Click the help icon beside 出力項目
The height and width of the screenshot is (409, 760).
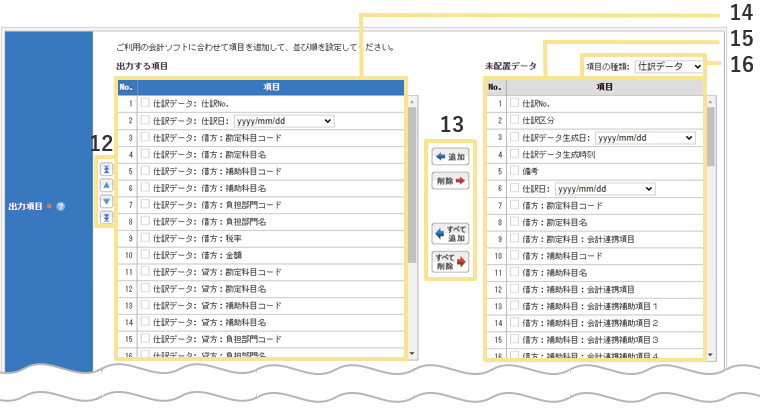coord(61,207)
